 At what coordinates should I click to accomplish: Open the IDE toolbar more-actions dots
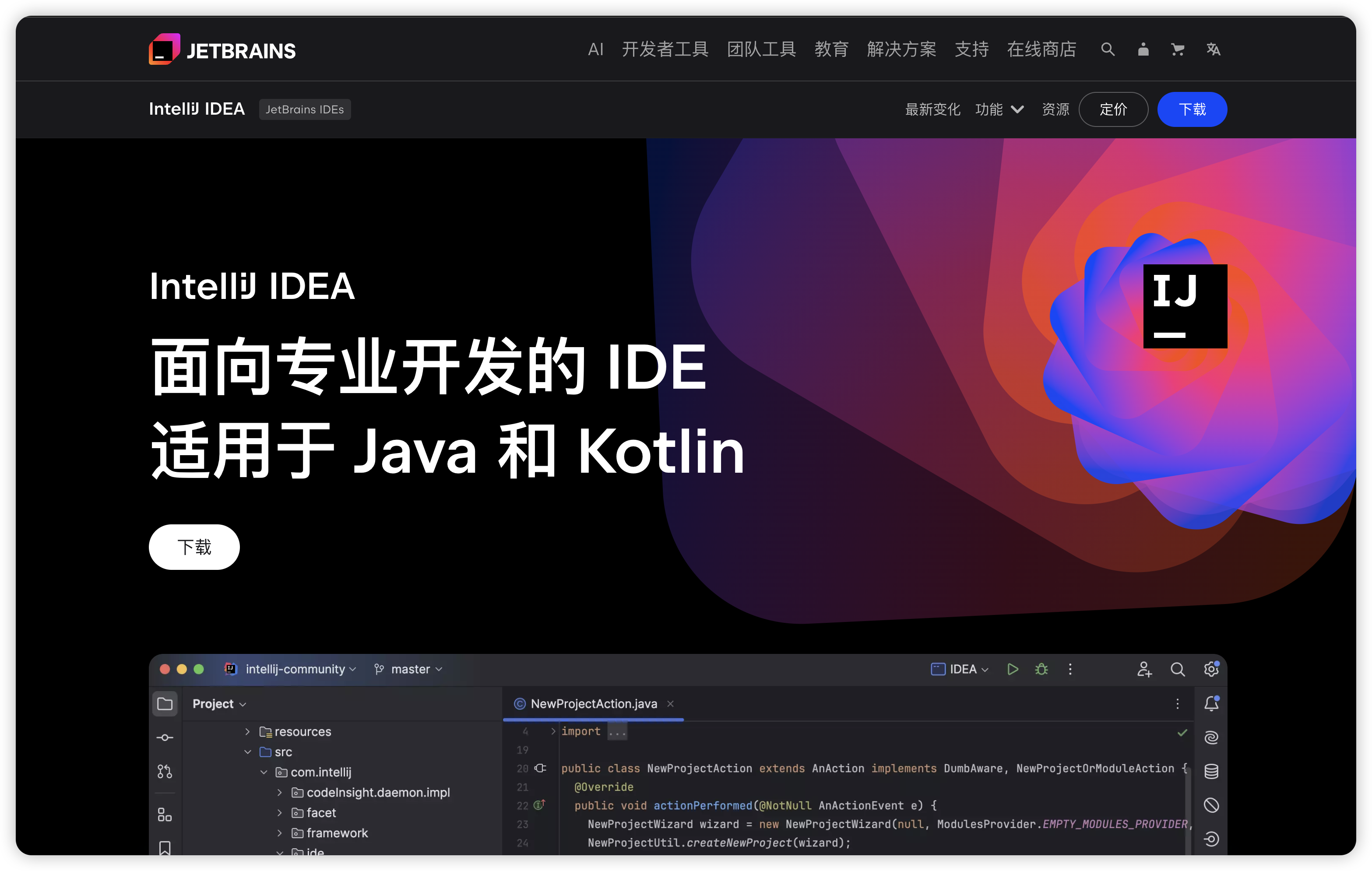[x=1070, y=669]
